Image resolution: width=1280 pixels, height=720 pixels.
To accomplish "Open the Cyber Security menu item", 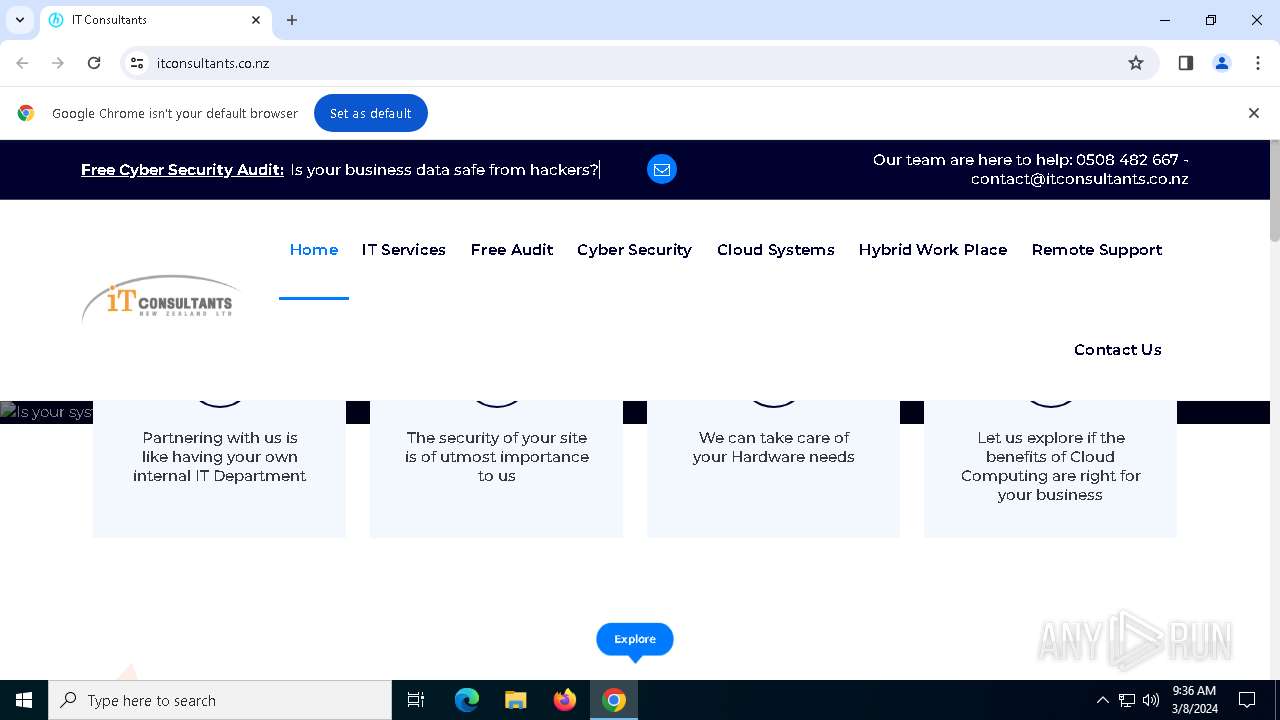I will point(634,250).
